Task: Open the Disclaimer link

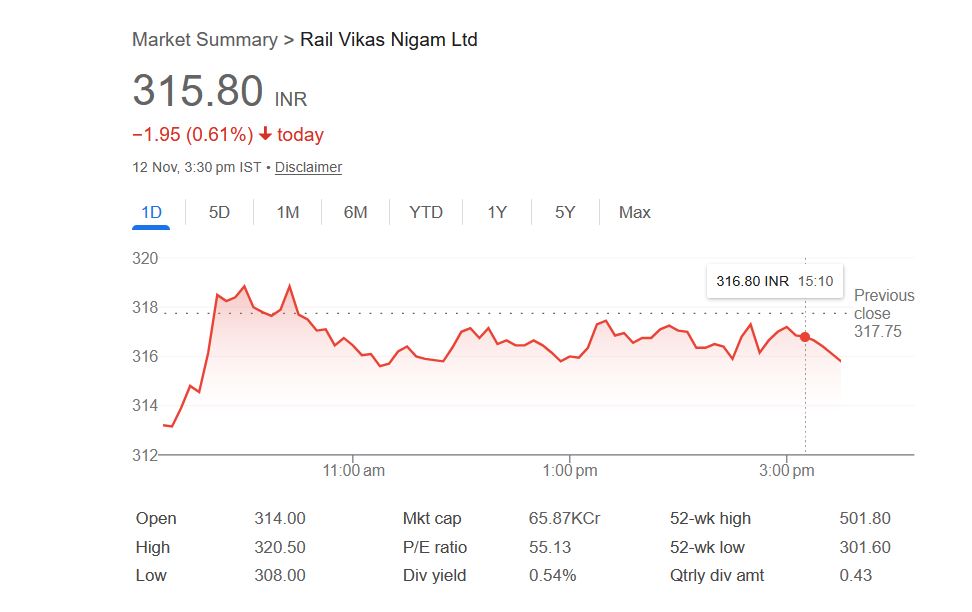Action: coord(308,167)
